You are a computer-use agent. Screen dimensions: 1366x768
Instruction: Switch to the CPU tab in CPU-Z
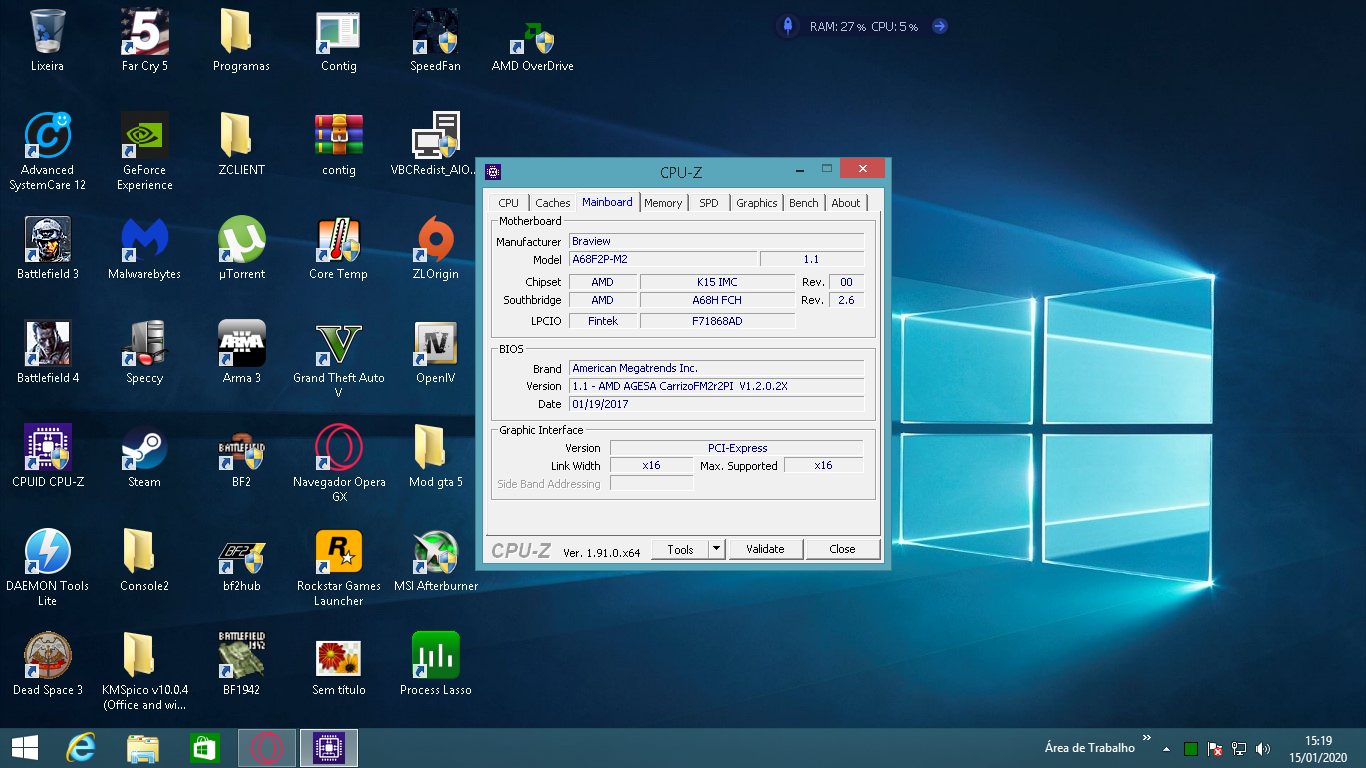point(508,203)
